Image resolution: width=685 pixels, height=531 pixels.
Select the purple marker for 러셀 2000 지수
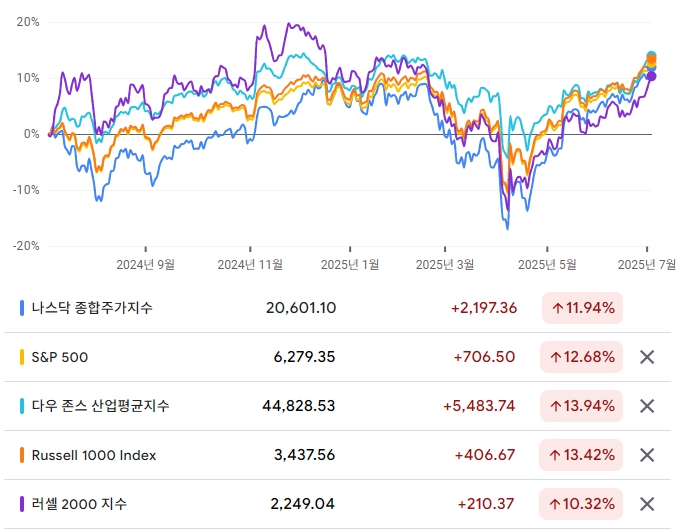point(22,504)
